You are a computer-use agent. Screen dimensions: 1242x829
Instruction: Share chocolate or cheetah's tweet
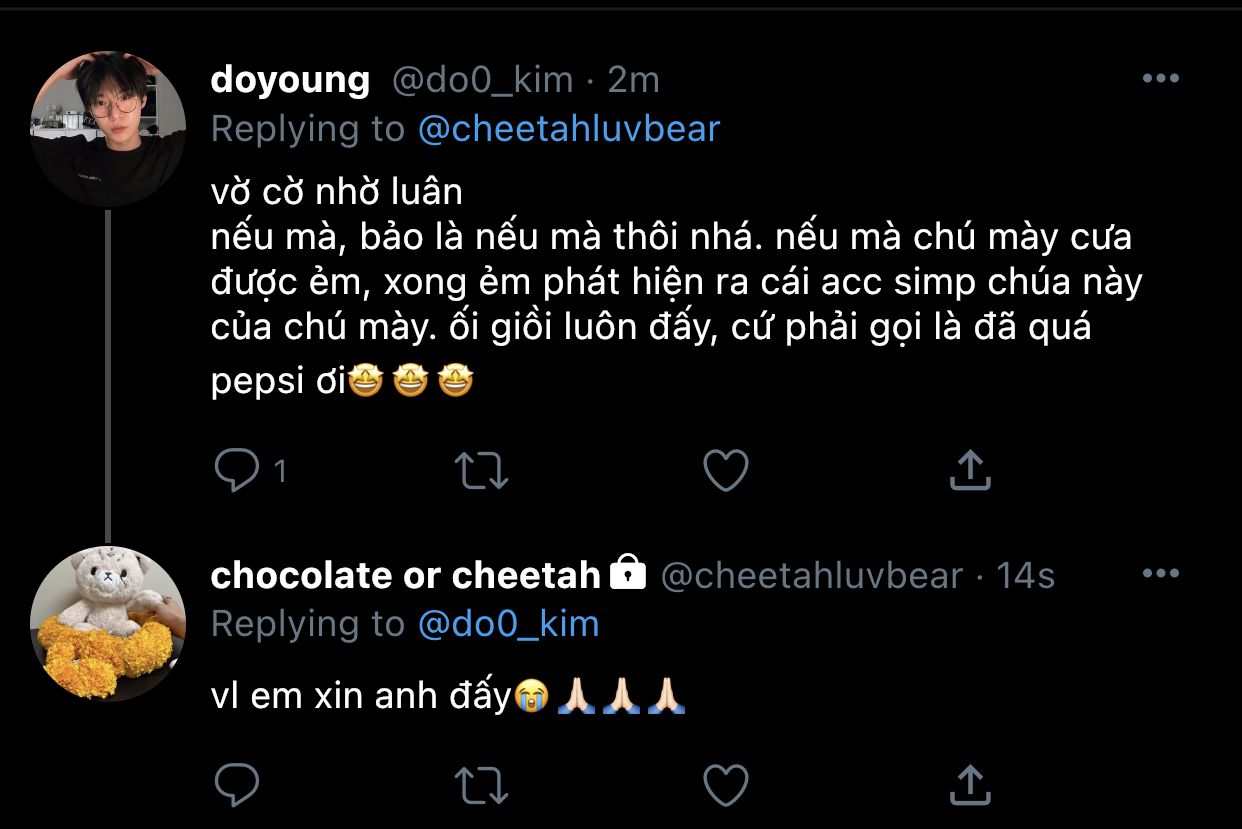click(x=969, y=785)
